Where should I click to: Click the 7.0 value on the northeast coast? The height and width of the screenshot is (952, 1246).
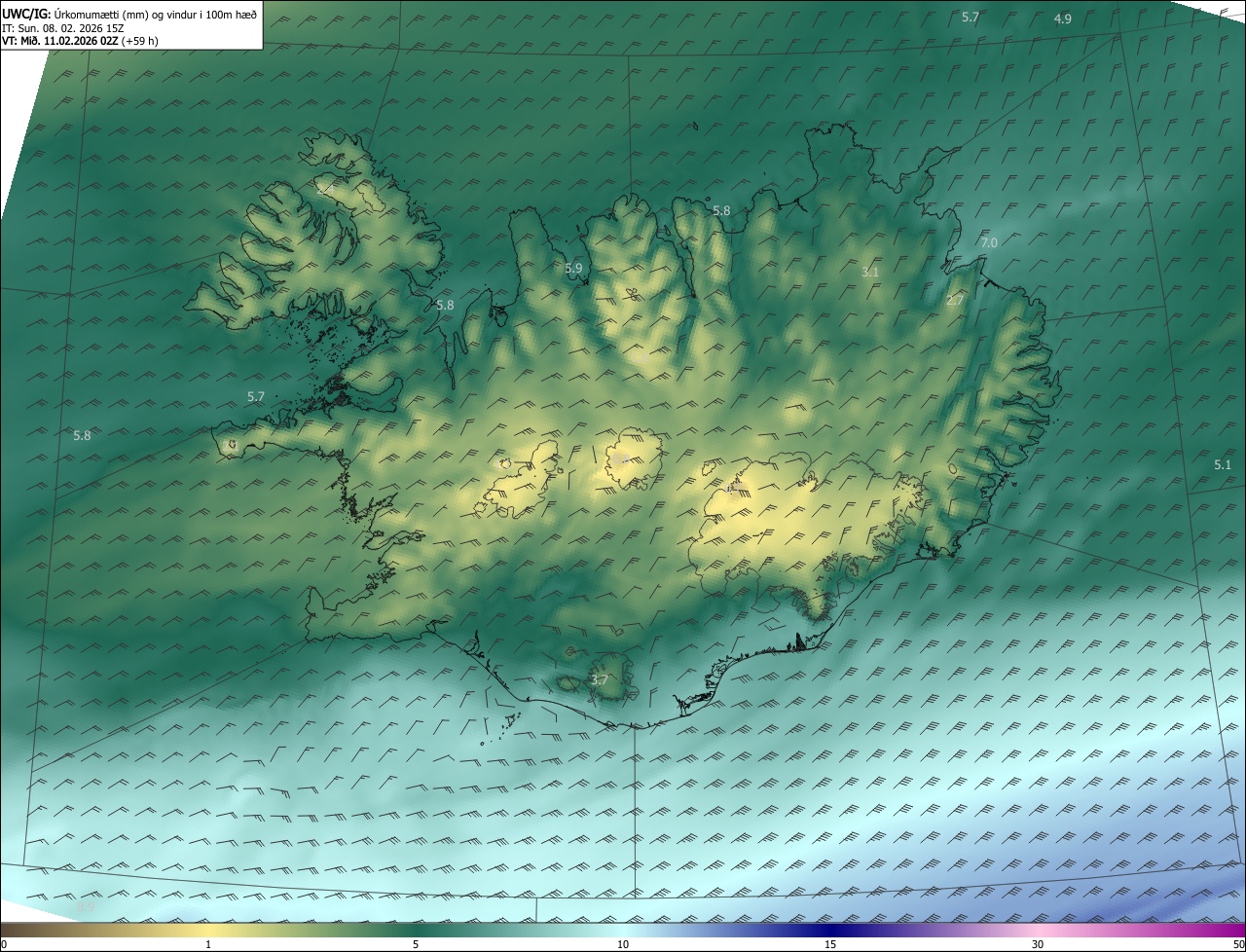(x=989, y=242)
